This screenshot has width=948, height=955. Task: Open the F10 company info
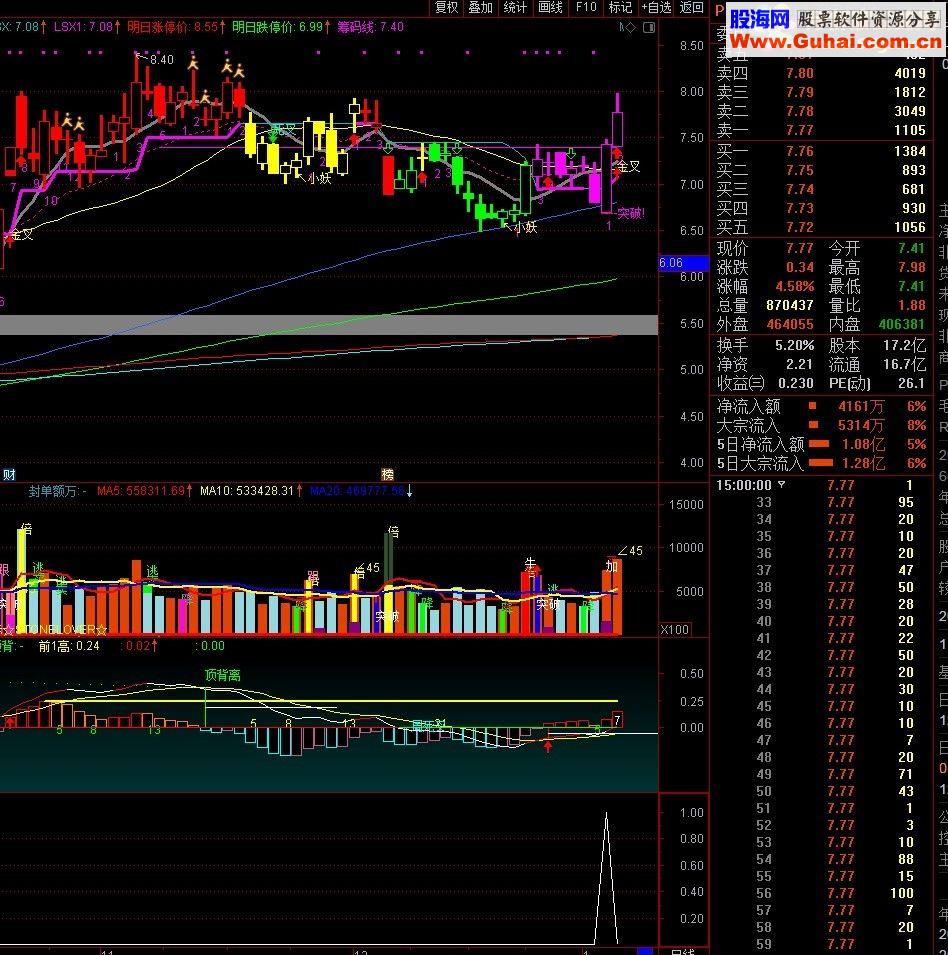tap(586, 7)
